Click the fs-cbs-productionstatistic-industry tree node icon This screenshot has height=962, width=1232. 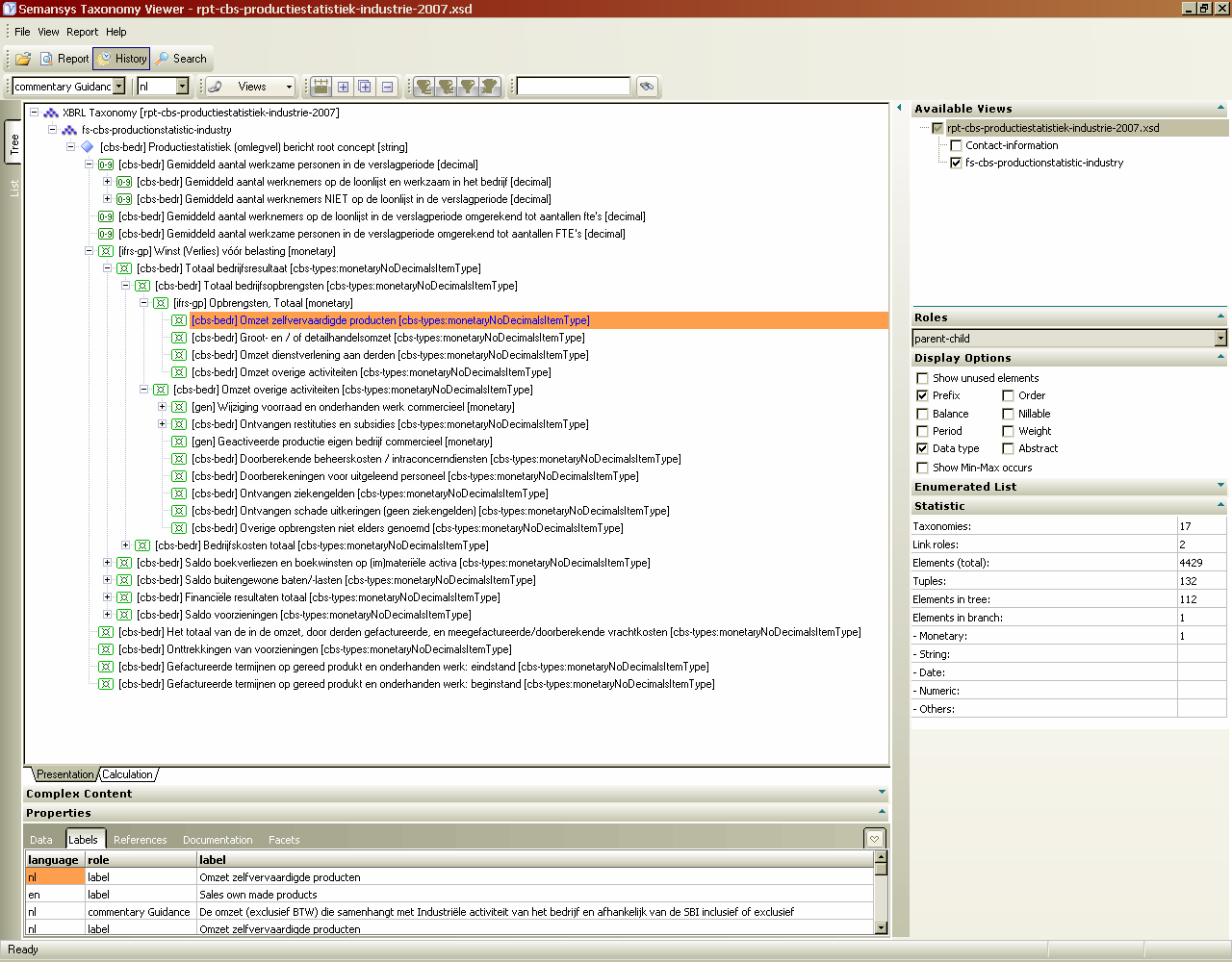[x=69, y=130]
